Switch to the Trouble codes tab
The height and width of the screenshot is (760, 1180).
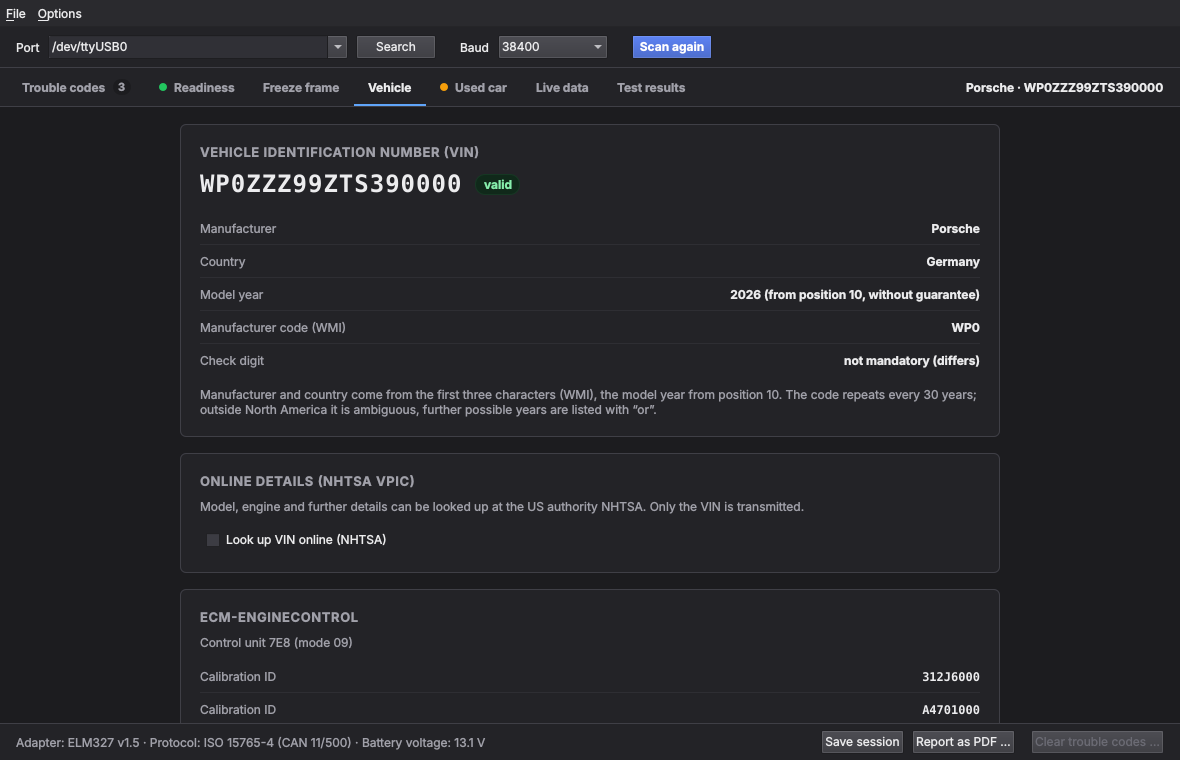pos(75,87)
